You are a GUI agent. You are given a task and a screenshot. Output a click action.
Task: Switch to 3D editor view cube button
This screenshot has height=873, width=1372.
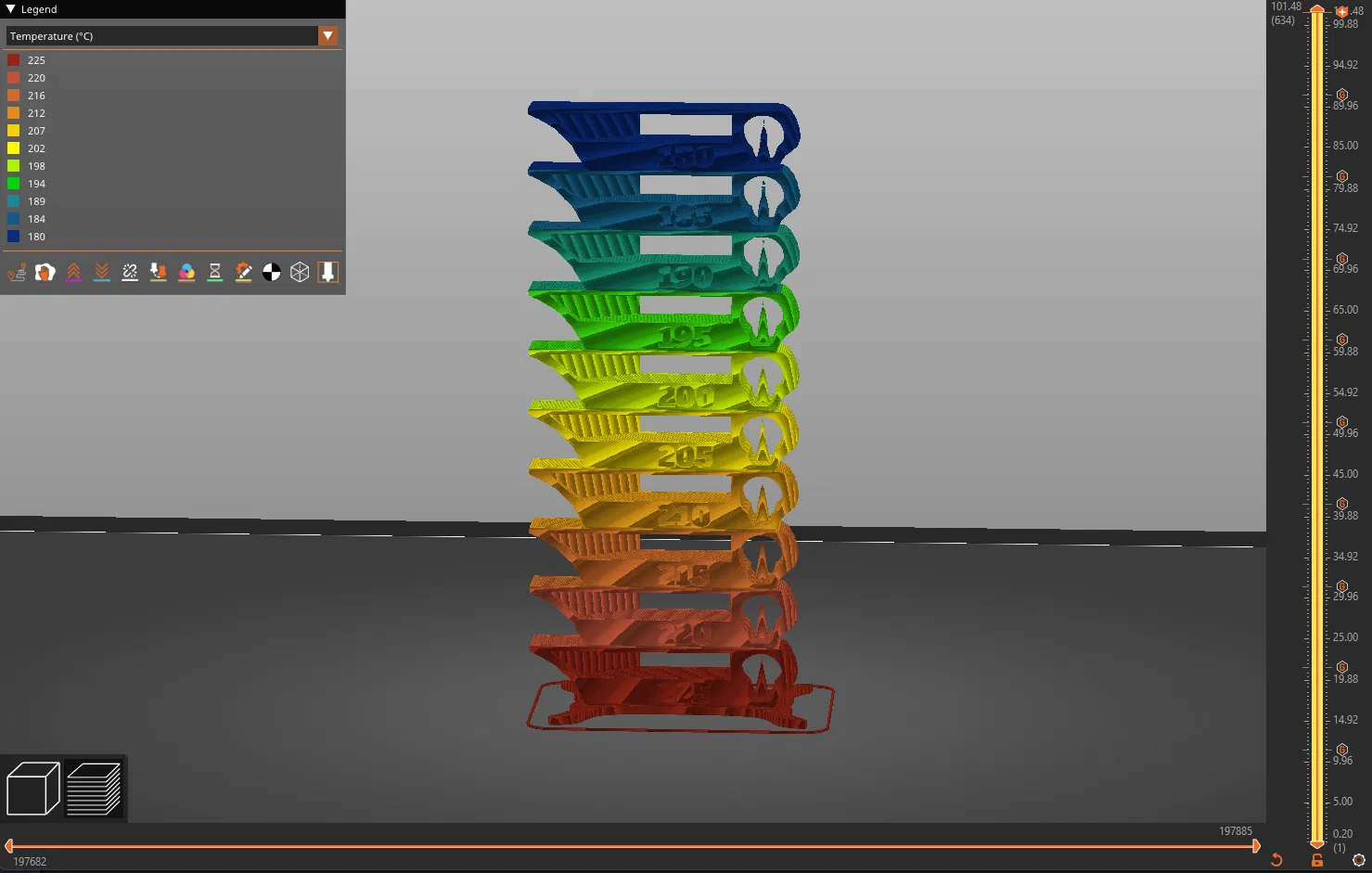(x=33, y=789)
